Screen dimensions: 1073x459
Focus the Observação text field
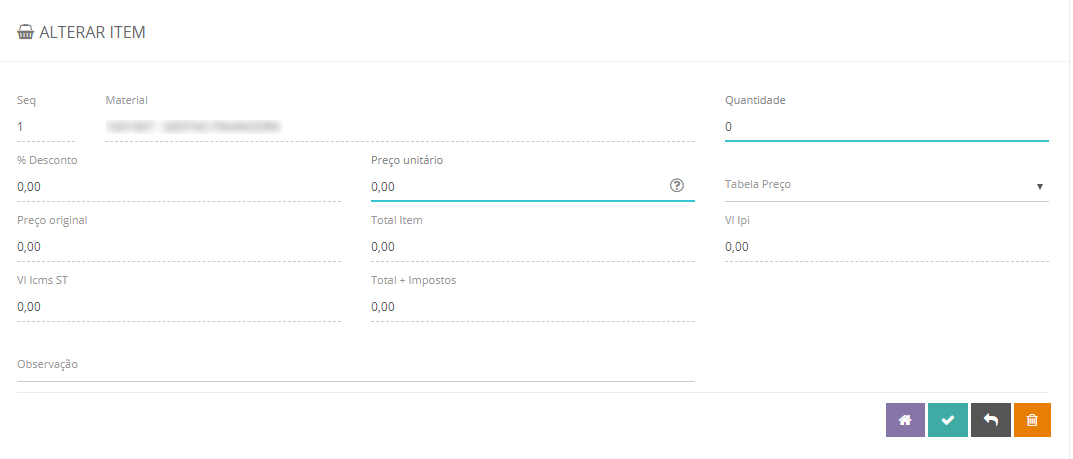[356, 366]
